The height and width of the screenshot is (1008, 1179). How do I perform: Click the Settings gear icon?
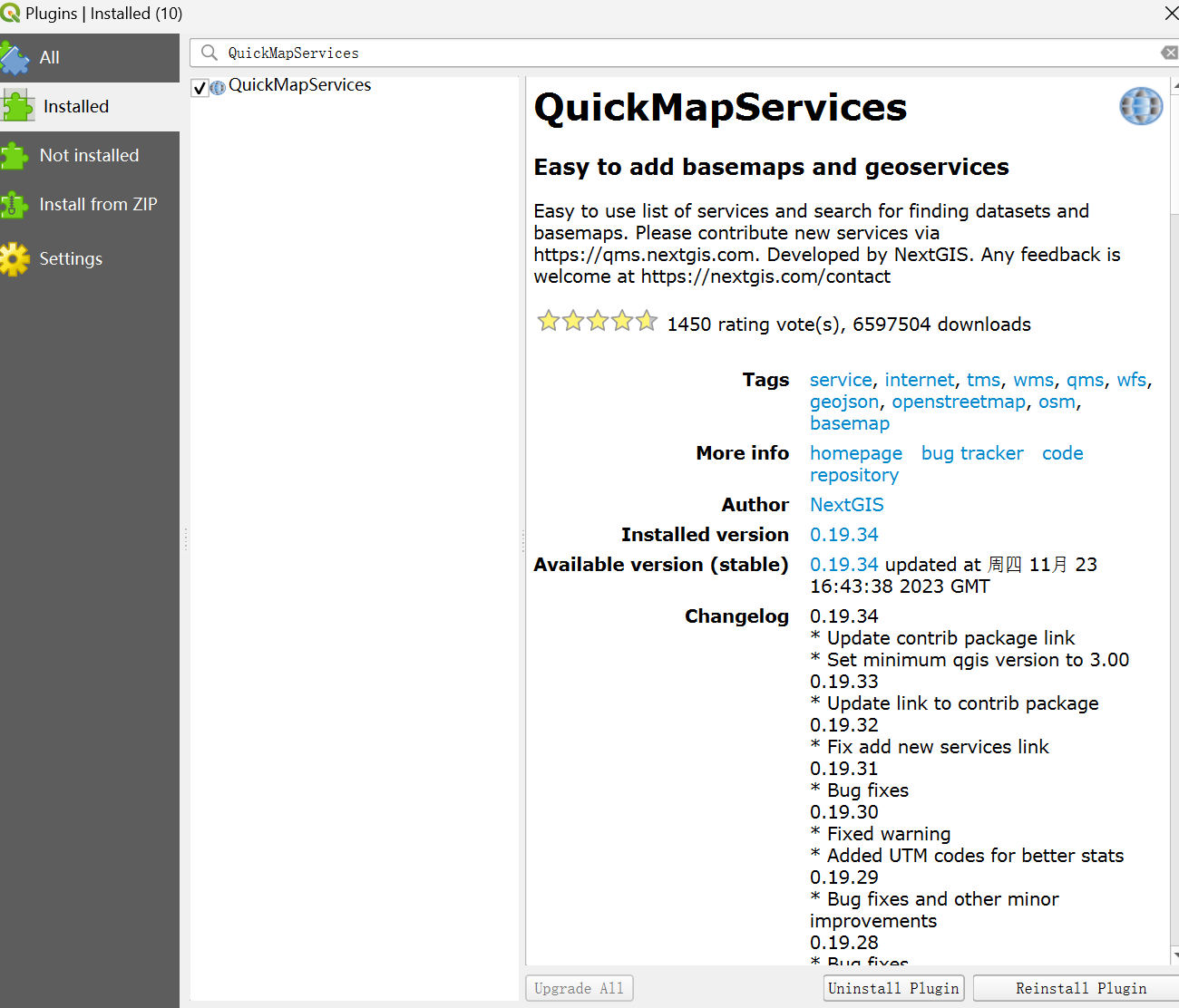point(15,258)
